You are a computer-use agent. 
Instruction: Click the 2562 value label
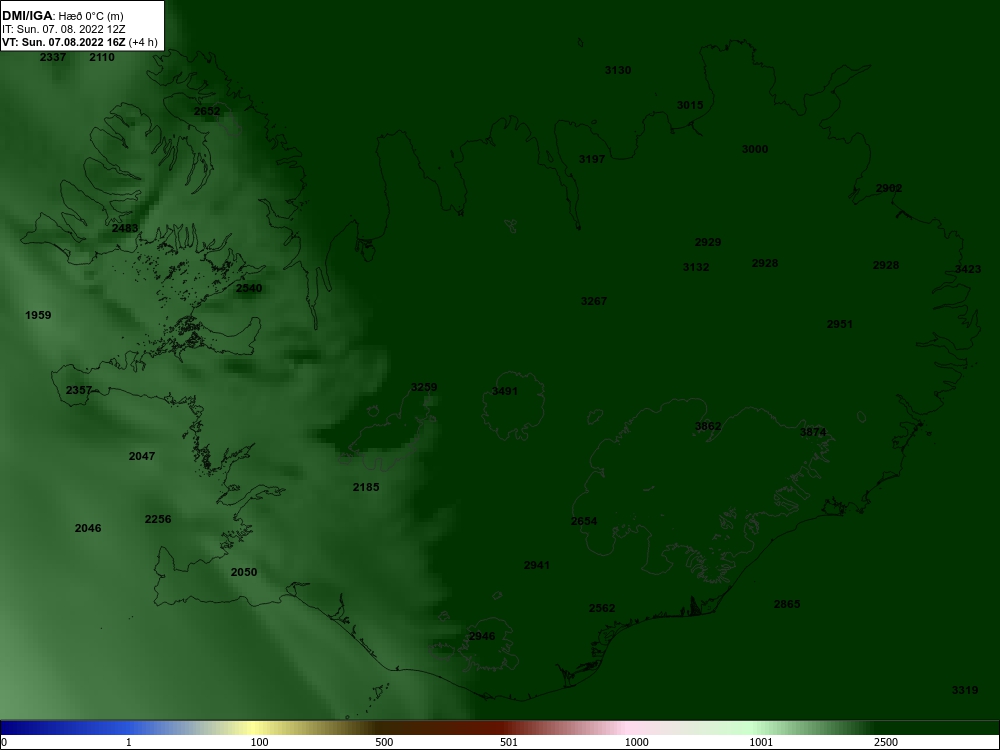point(602,608)
